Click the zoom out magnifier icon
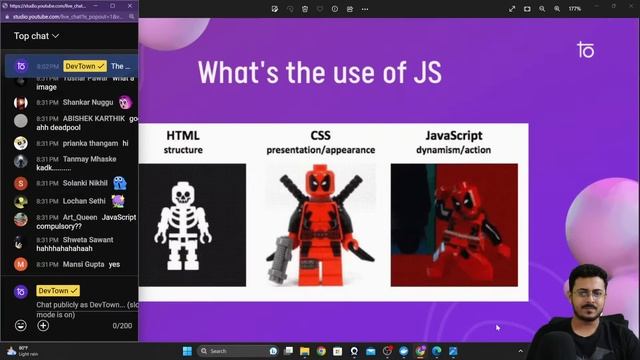 [542, 9]
